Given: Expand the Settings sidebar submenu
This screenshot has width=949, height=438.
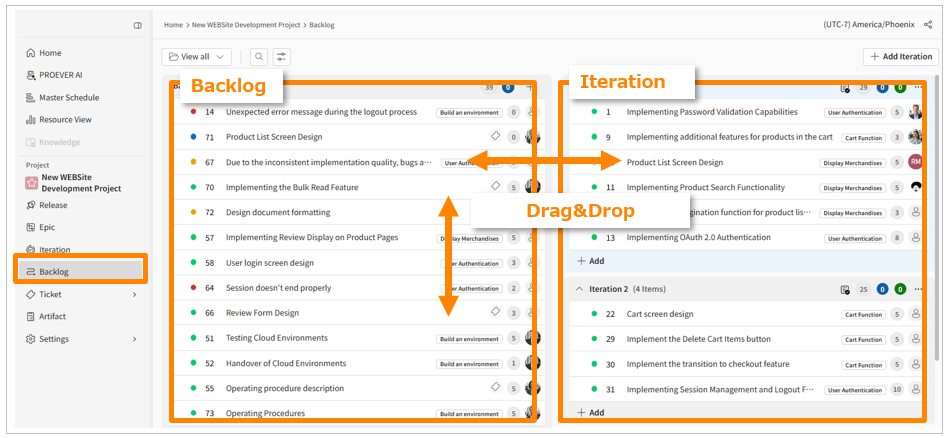Looking at the screenshot, I should click(134, 339).
